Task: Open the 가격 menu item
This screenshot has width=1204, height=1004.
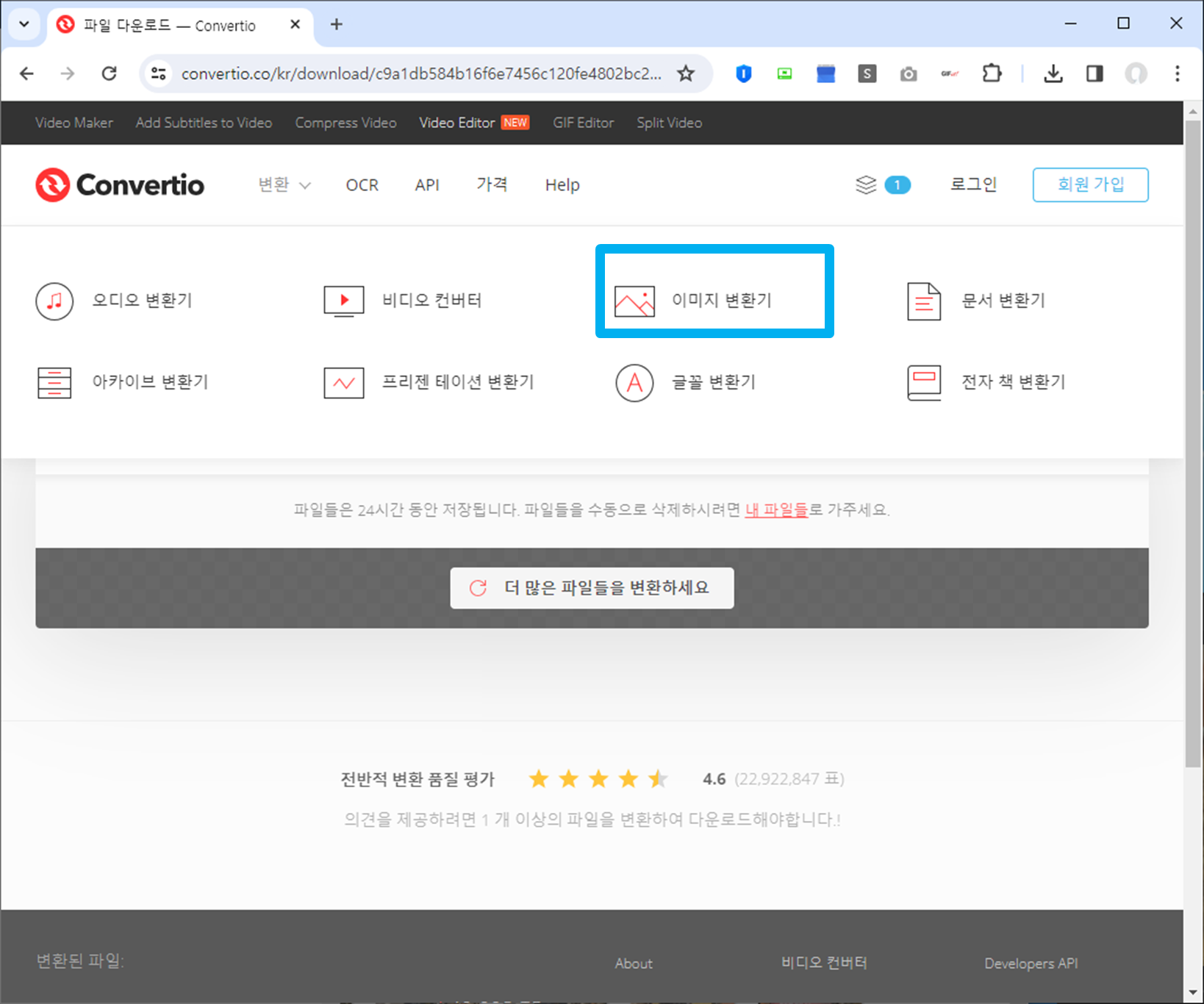Action: [x=492, y=184]
